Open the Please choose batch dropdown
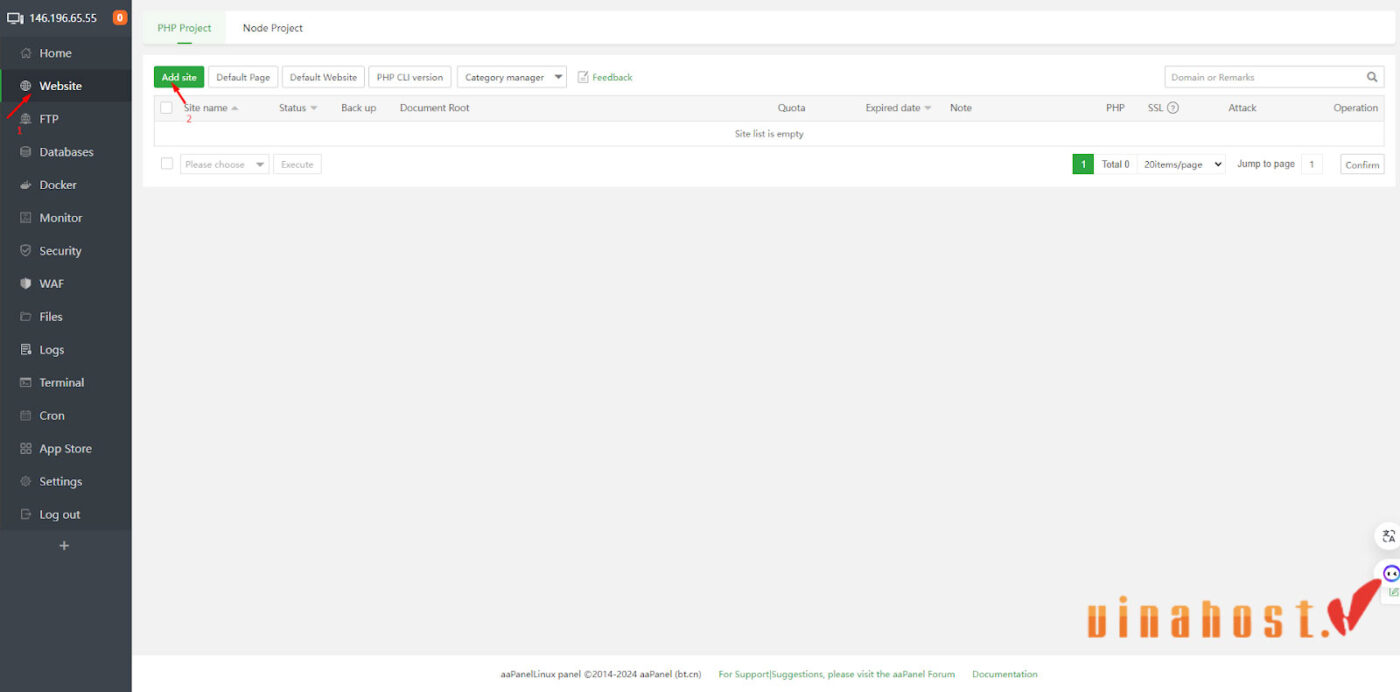1400x692 pixels. 224,164
